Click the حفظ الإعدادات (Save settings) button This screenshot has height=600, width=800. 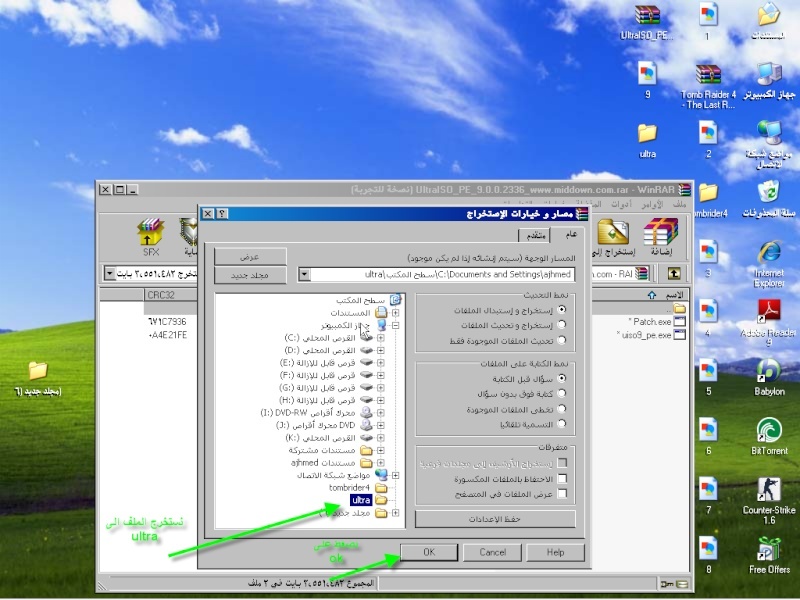[x=495, y=519]
